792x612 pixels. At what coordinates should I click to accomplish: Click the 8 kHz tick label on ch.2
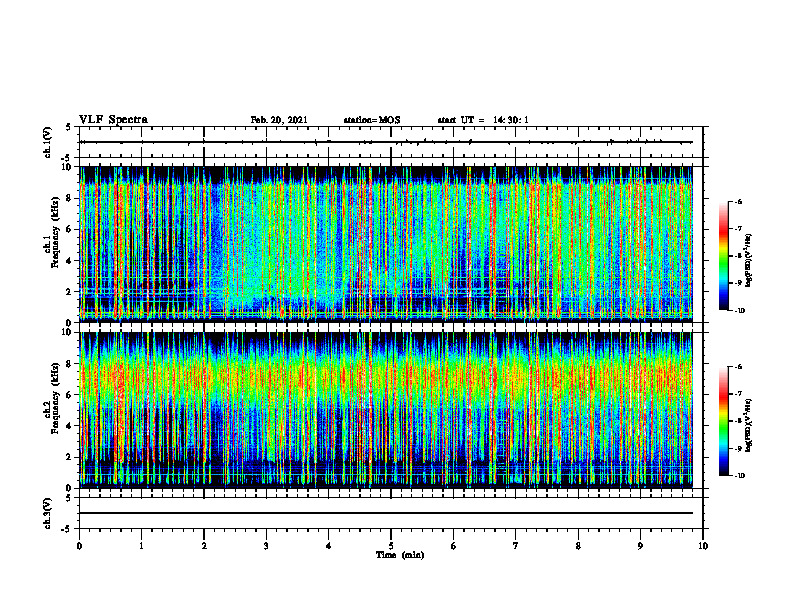point(70,364)
